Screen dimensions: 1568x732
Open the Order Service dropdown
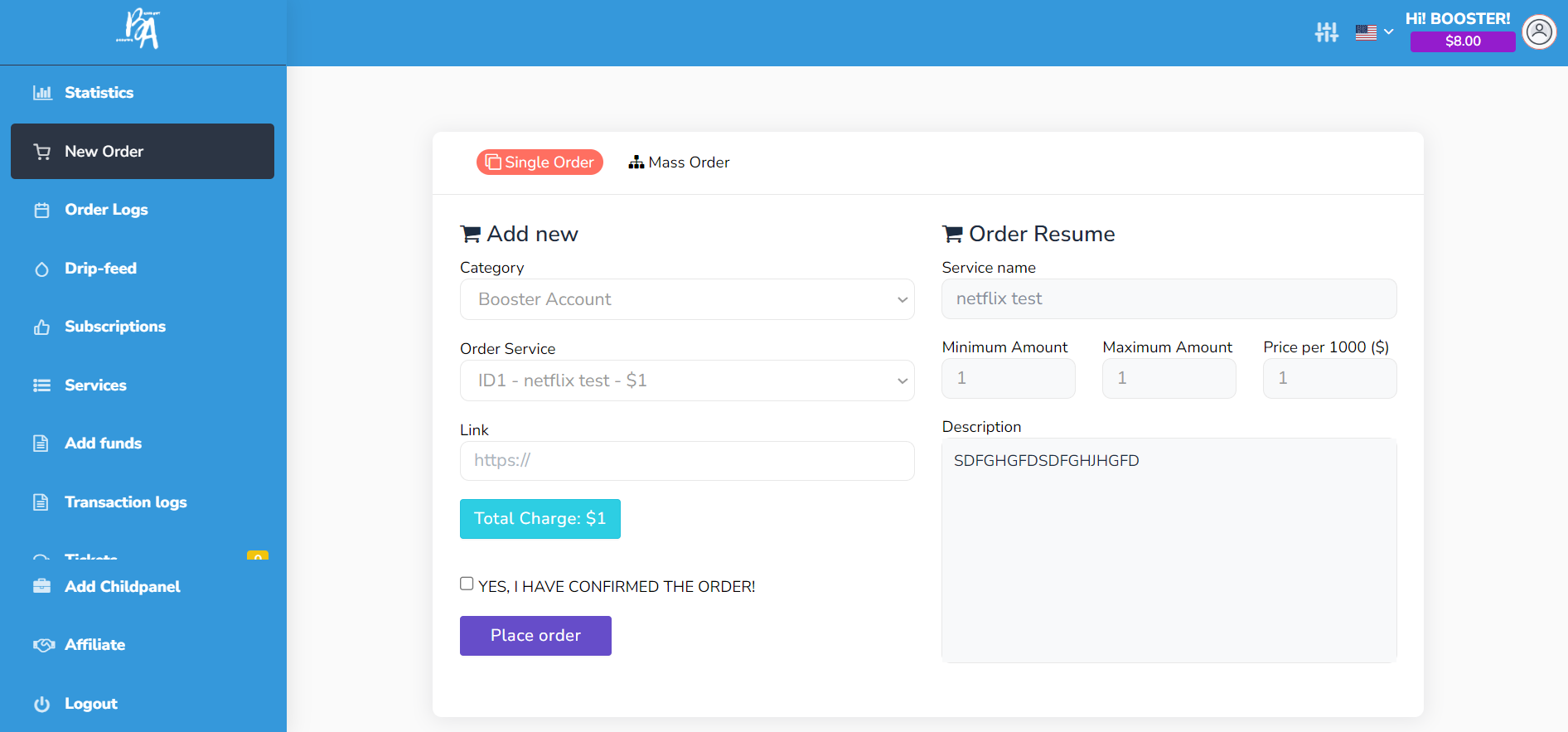point(687,381)
